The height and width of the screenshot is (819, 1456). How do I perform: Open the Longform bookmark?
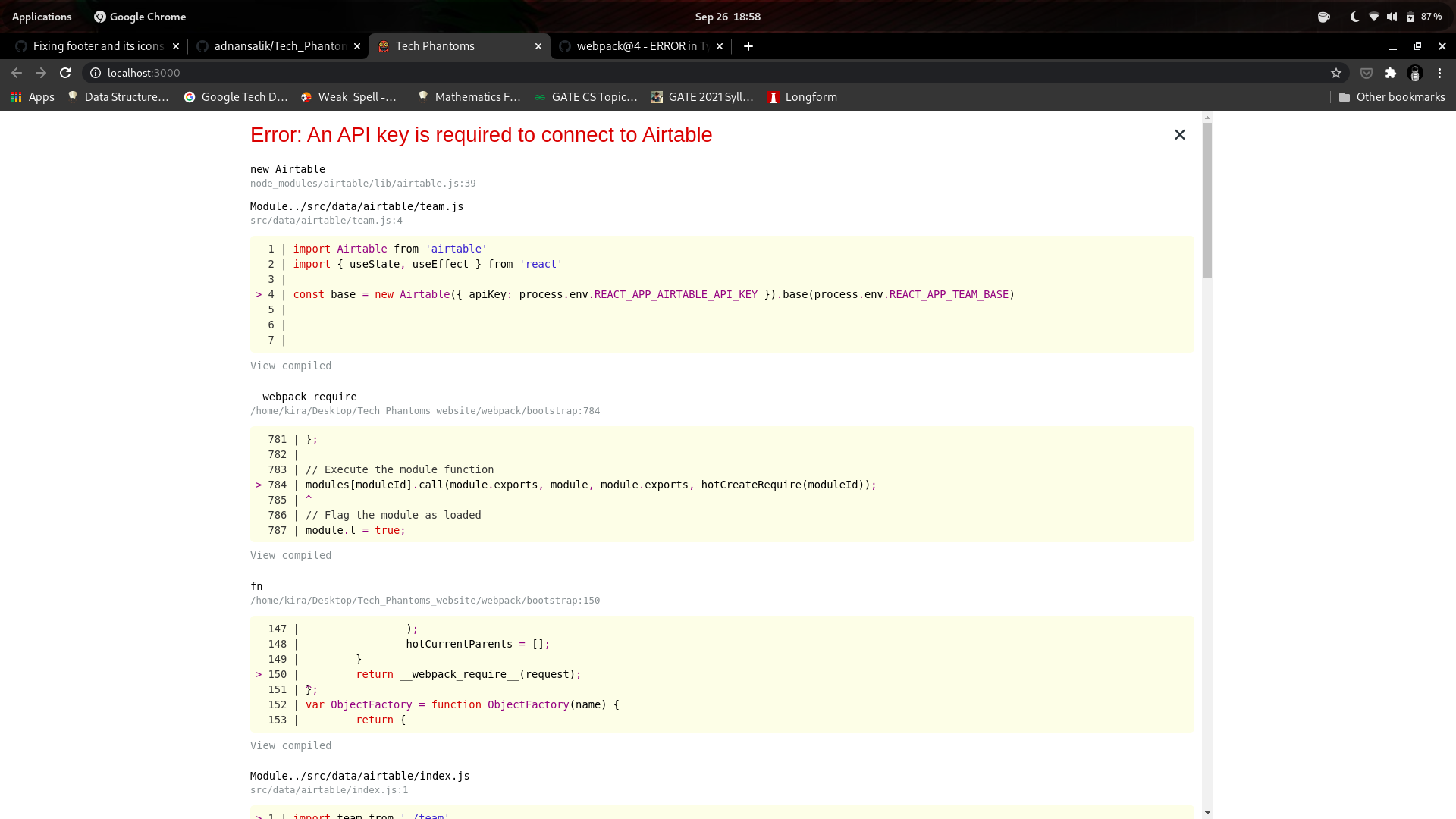pyautogui.click(x=802, y=97)
